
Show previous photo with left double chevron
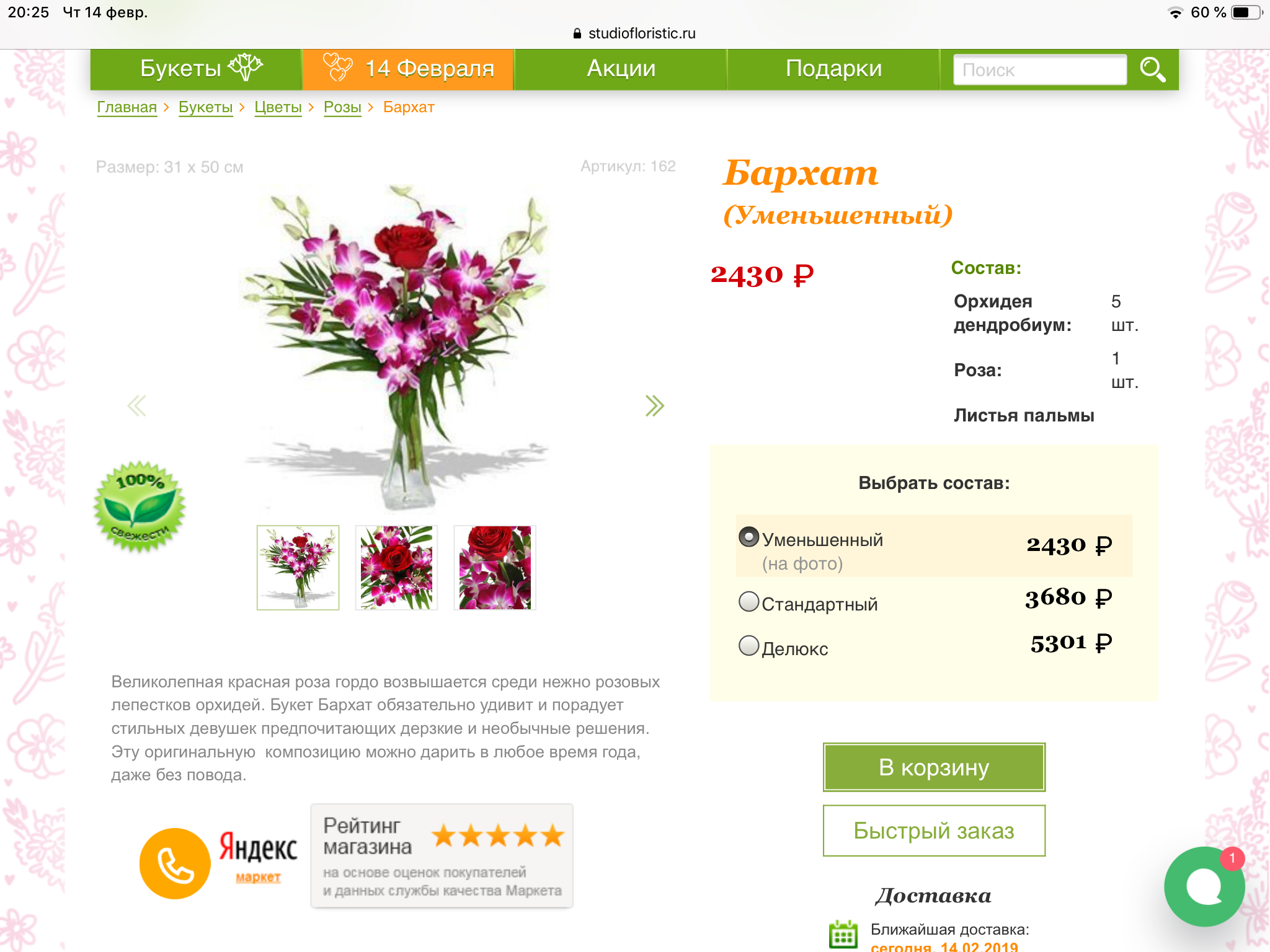(137, 406)
